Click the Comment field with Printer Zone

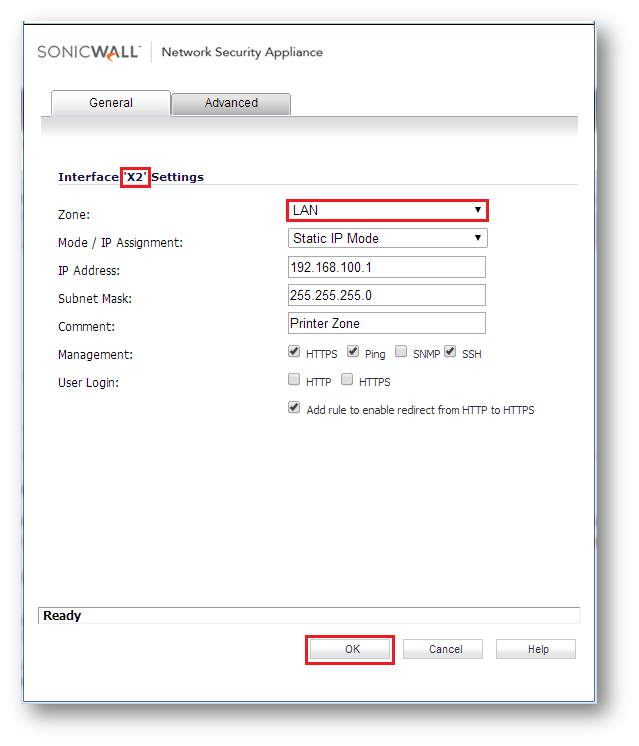[x=385, y=323]
